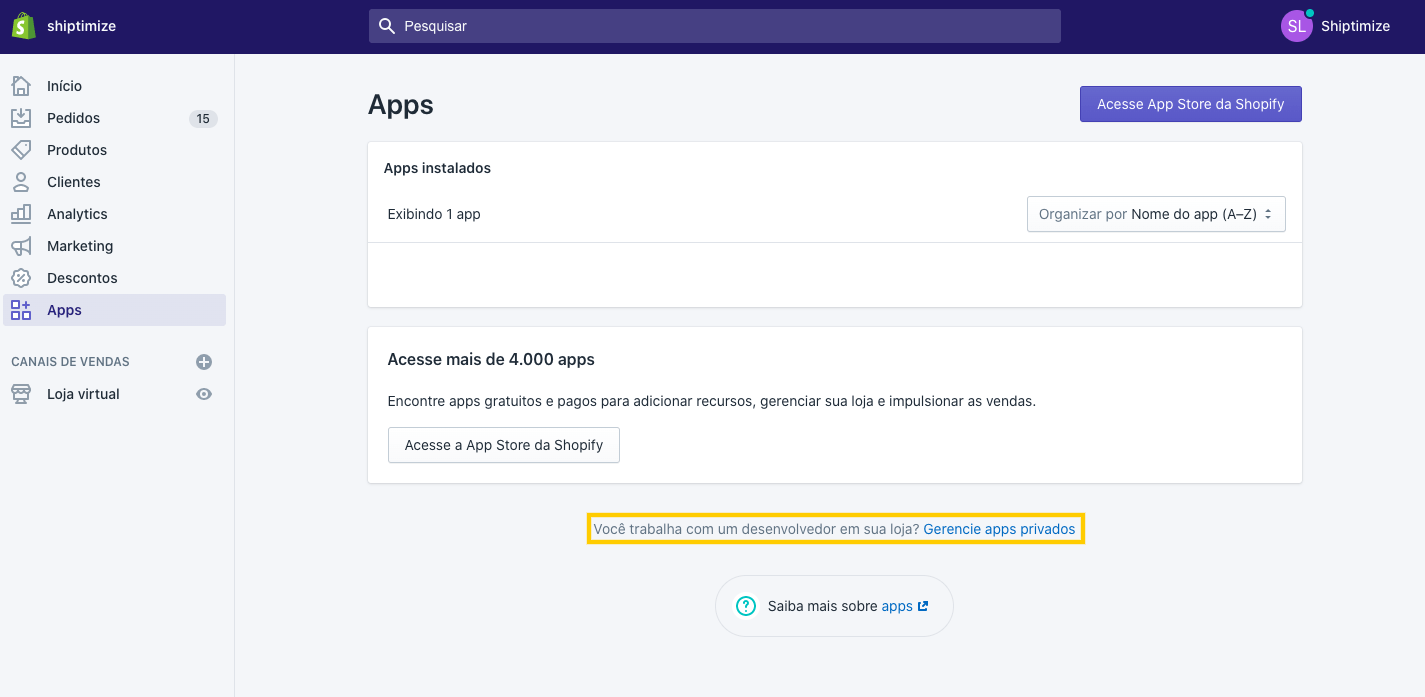This screenshot has height=697, width=1425.
Task: Click the Apps page title
Action: click(x=401, y=105)
